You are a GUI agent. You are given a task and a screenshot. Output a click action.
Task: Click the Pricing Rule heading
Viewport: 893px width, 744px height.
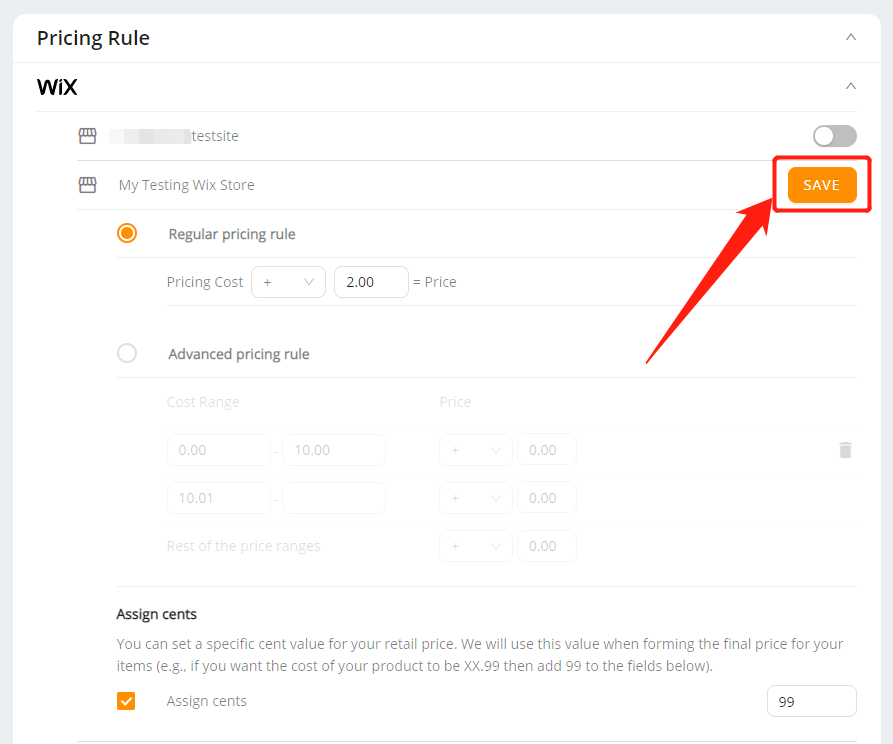pyautogui.click(x=93, y=38)
